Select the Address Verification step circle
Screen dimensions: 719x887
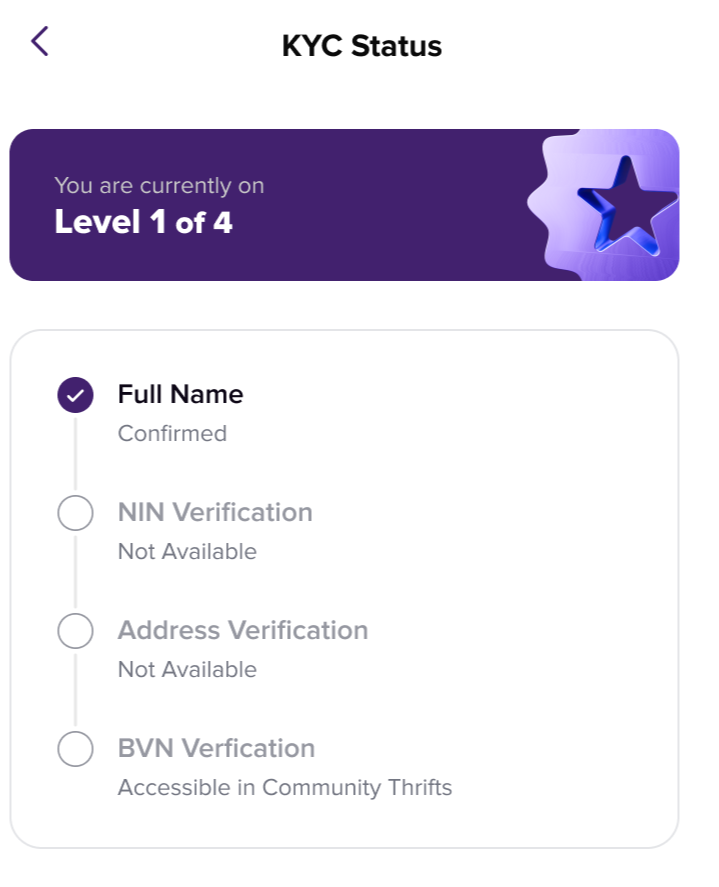point(76,631)
